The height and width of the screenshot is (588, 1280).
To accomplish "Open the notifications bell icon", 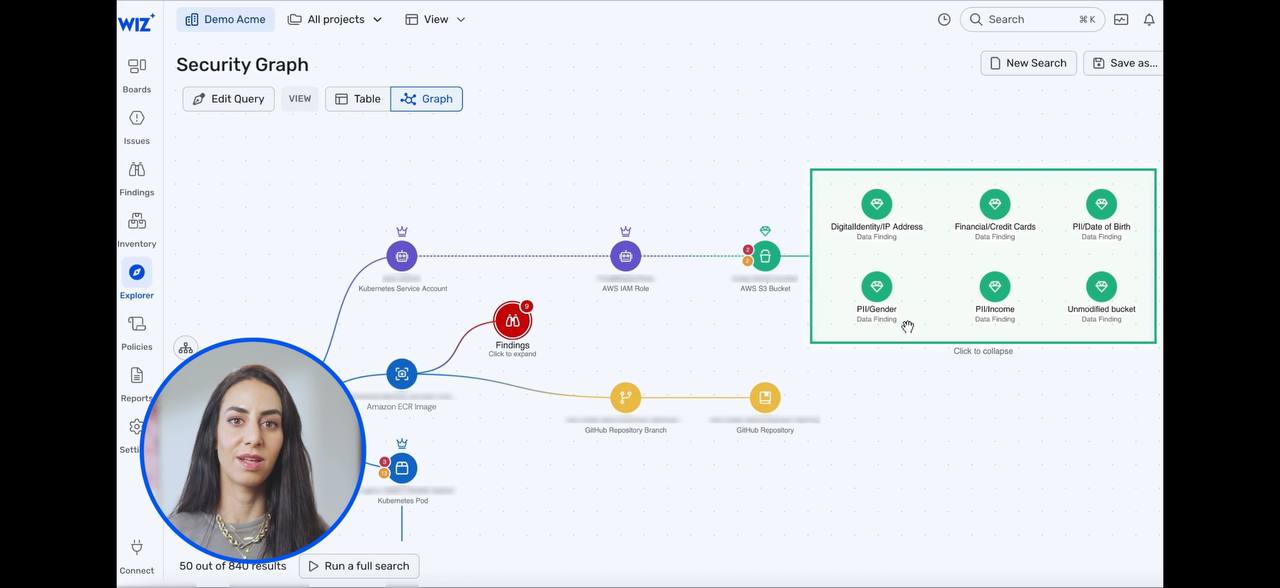I will pyautogui.click(x=1149, y=19).
